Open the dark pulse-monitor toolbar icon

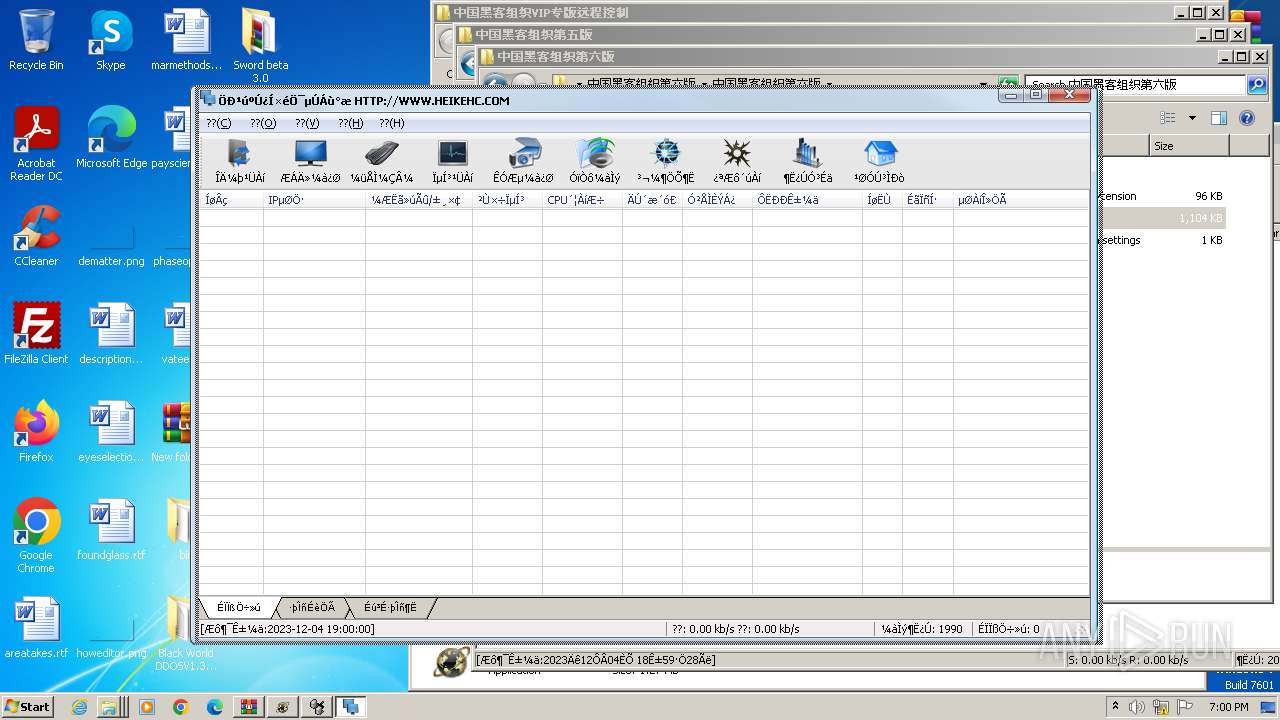452,162
